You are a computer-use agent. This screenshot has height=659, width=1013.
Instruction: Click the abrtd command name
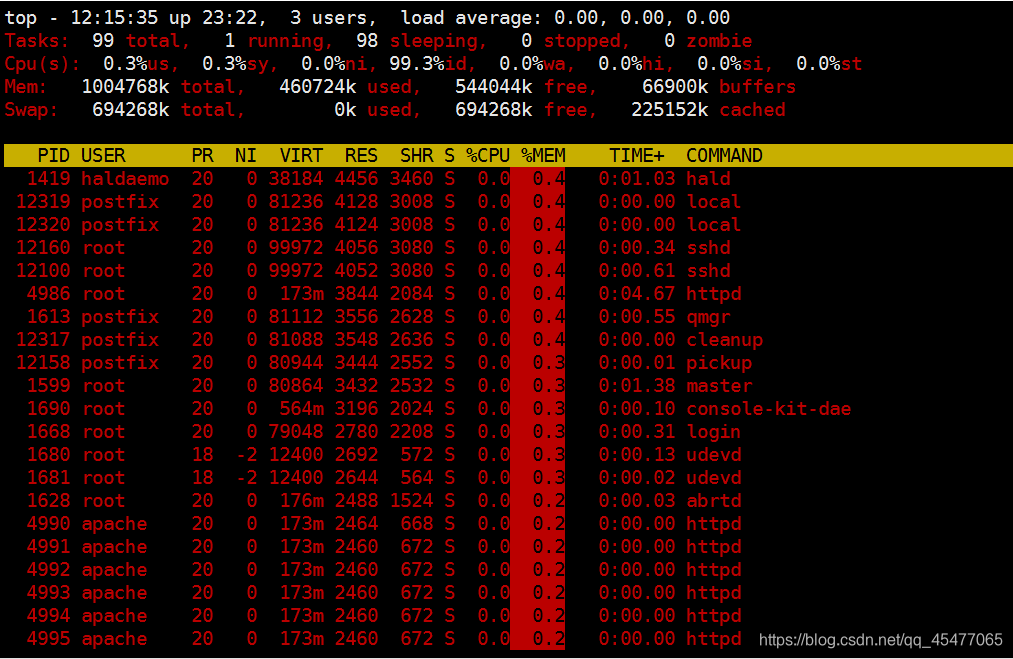click(713, 501)
